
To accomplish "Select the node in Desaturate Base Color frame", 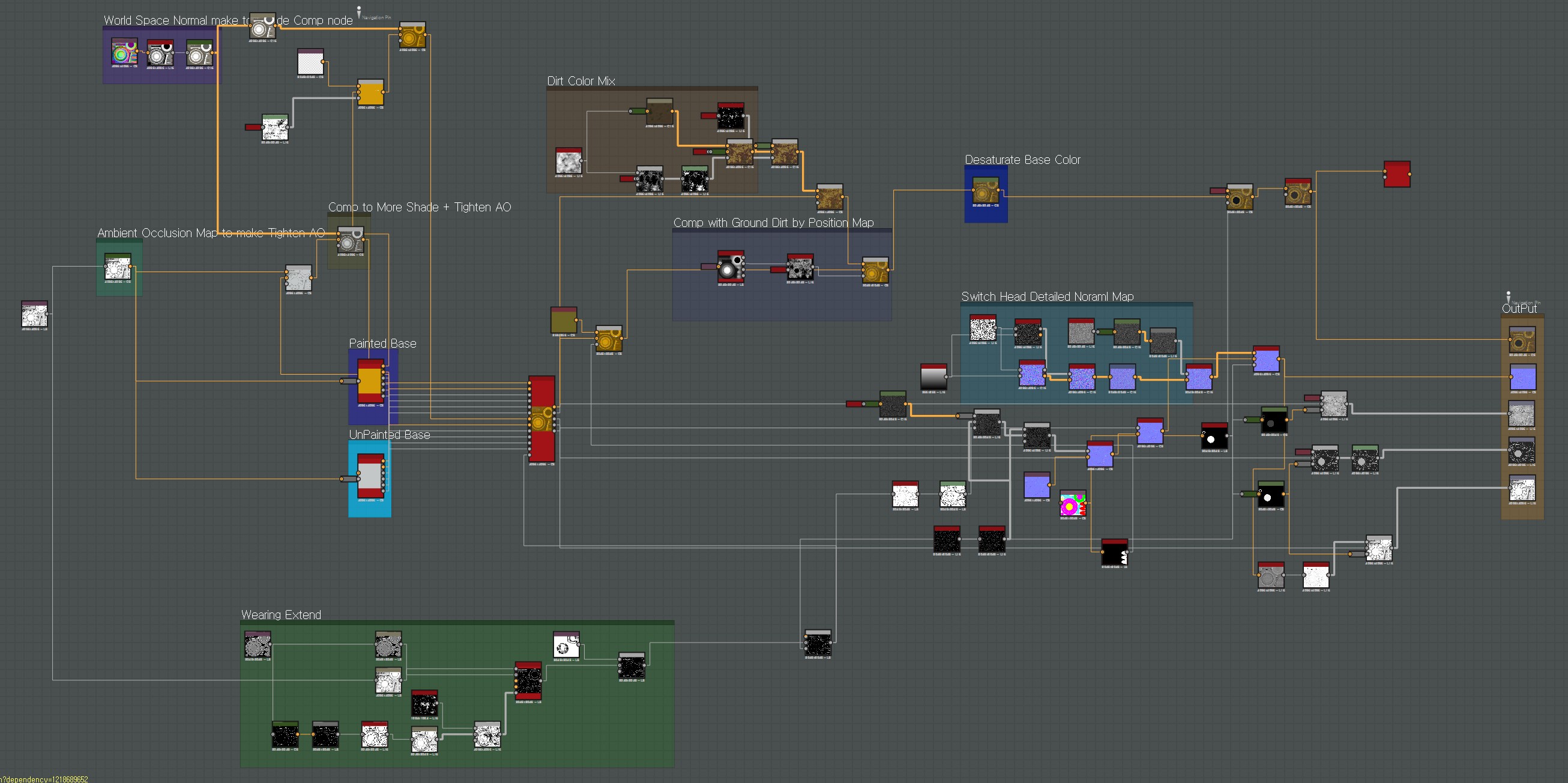I will point(986,191).
